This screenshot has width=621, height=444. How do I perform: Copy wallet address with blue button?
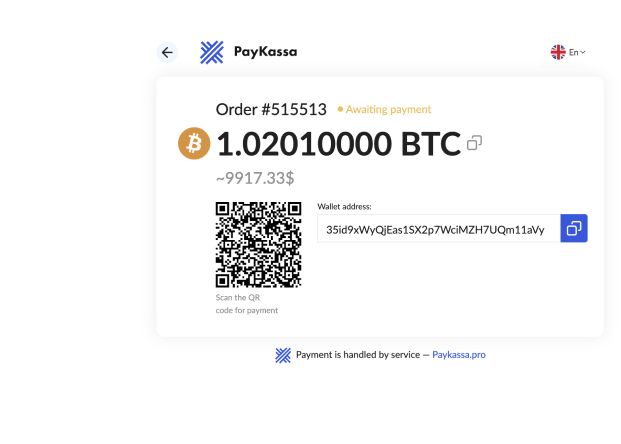(x=574, y=228)
